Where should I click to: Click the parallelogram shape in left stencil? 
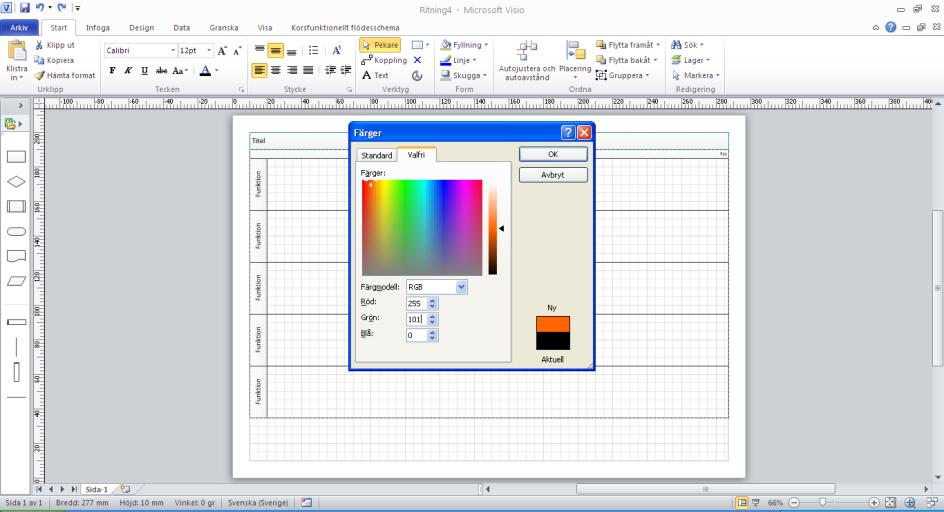(16, 281)
